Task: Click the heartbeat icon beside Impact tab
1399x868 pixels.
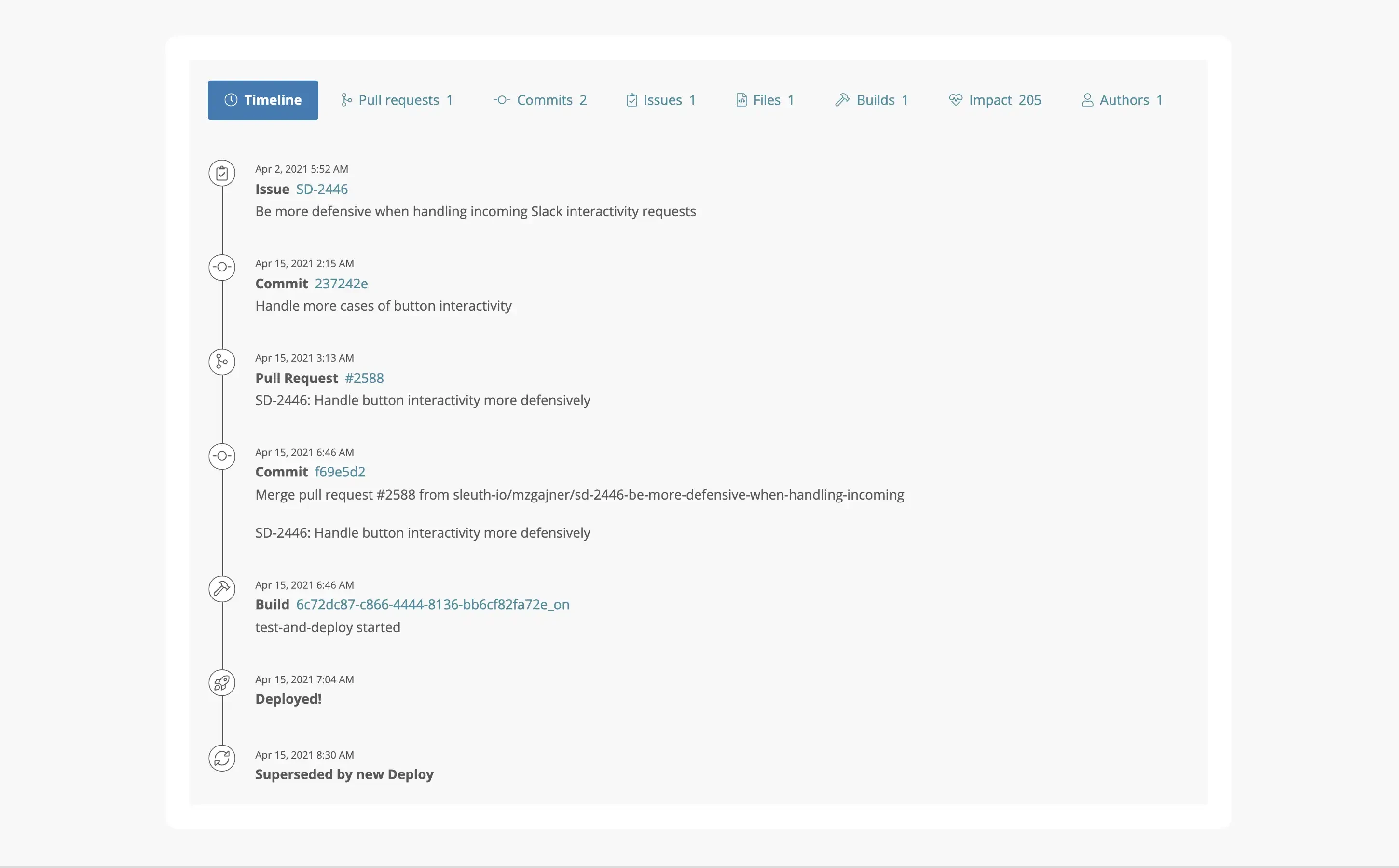Action: [956, 100]
